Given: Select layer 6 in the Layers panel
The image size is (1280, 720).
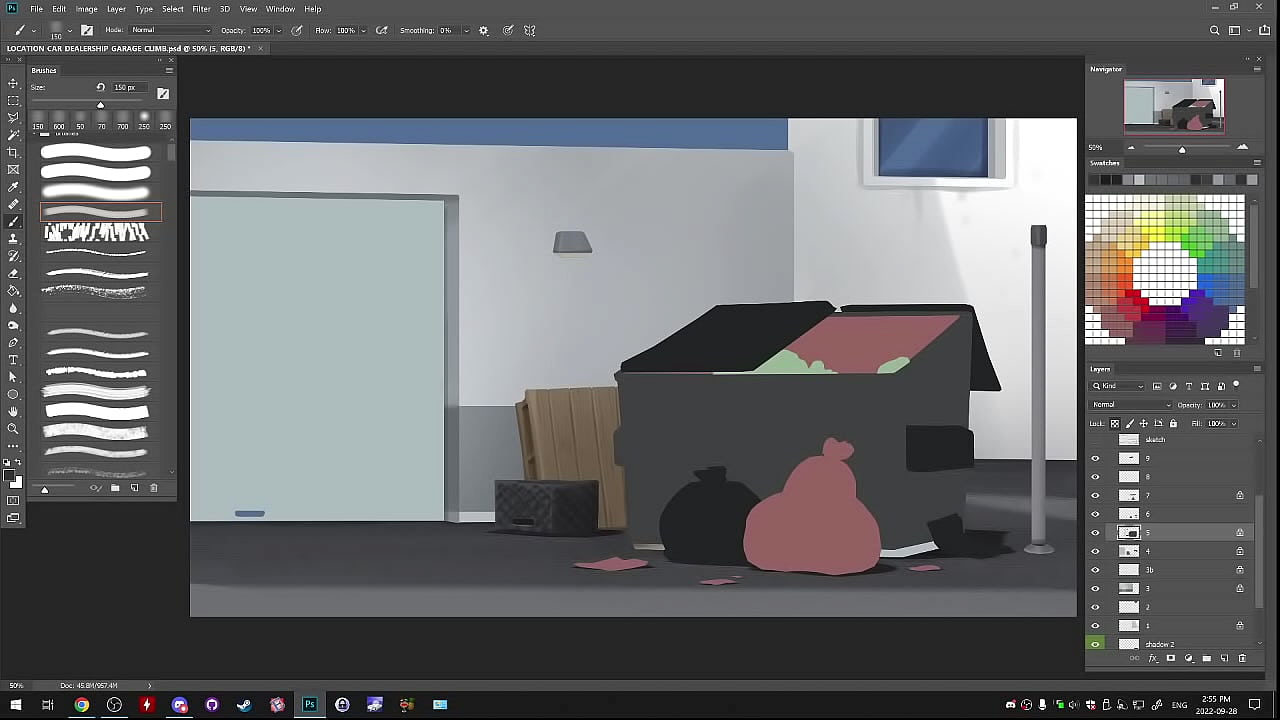Looking at the screenshot, I should [x=1170, y=514].
